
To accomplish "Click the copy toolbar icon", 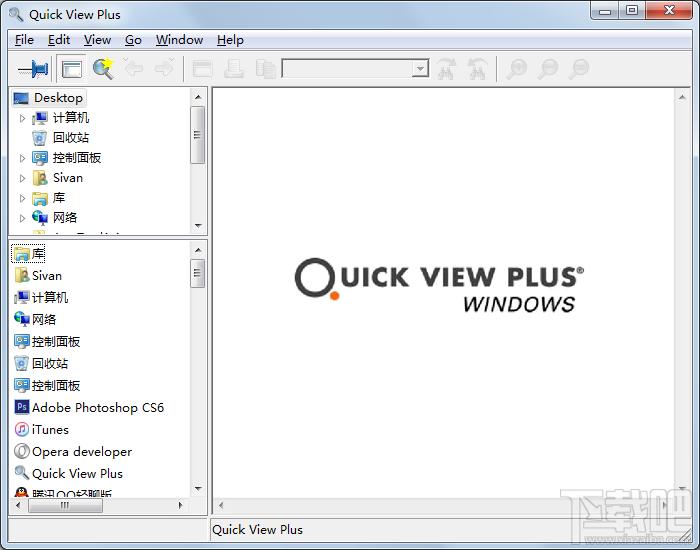I will click(266, 69).
